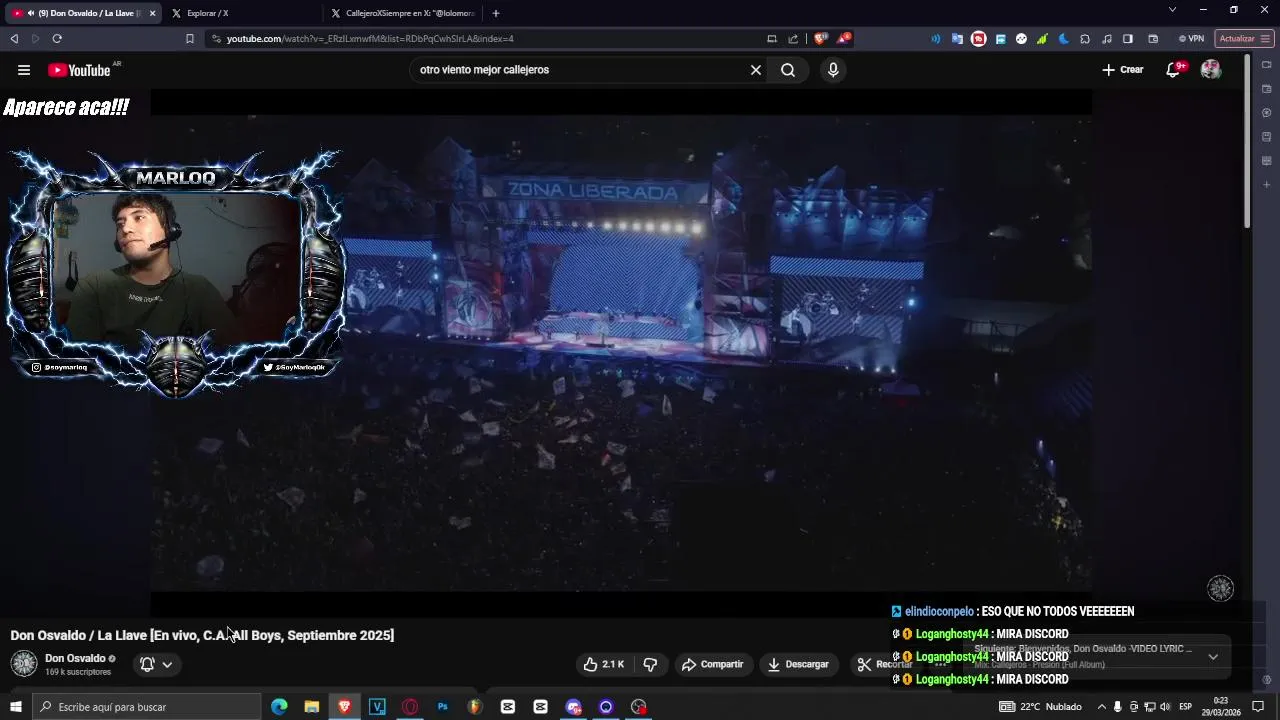The height and width of the screenshot is (720, 1280).
Task: Open the Don Osvaldo channel name link
Action: [x=75, y=658]
